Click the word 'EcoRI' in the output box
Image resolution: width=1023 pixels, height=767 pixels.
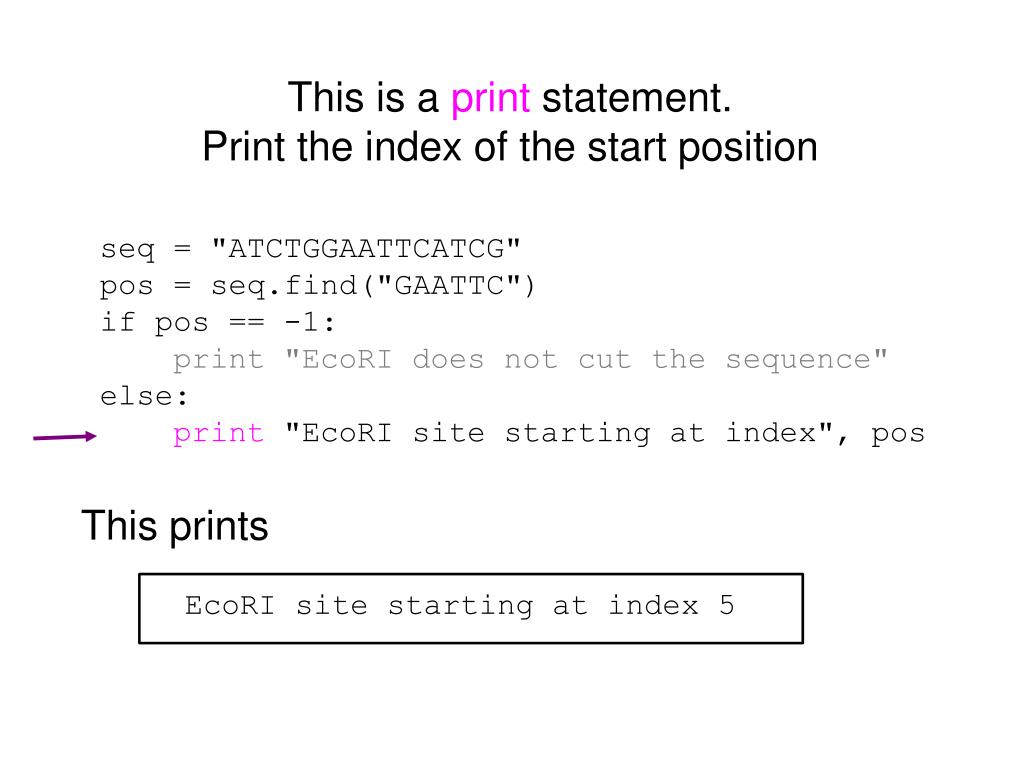tap(230, 606)
